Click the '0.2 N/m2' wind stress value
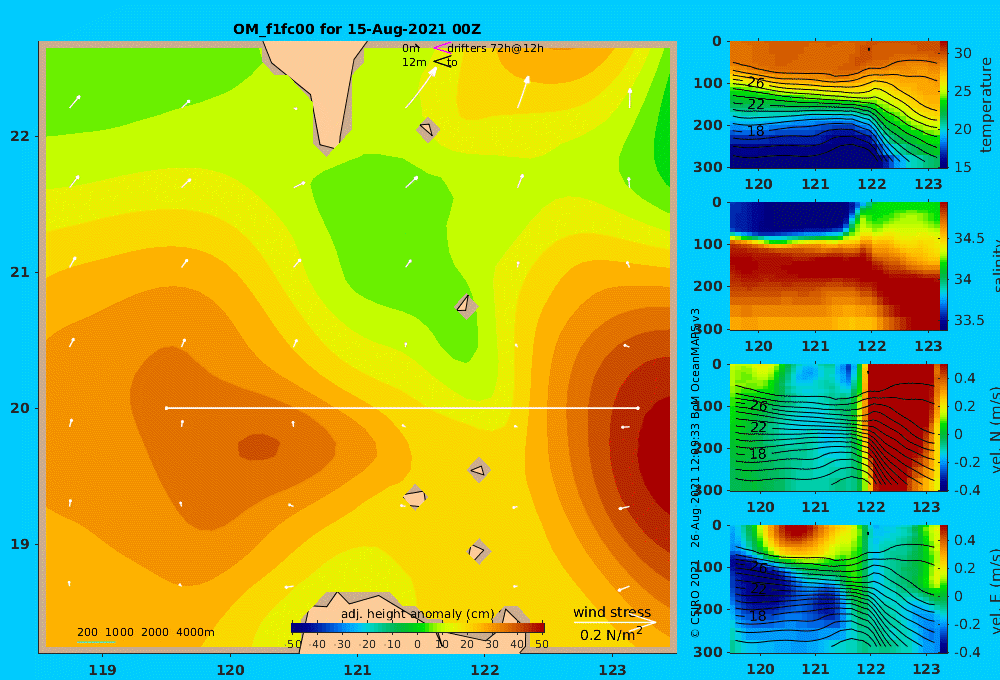Viewport: 1000px width, 680px height. pyautogui.click(x=611, y=635)
